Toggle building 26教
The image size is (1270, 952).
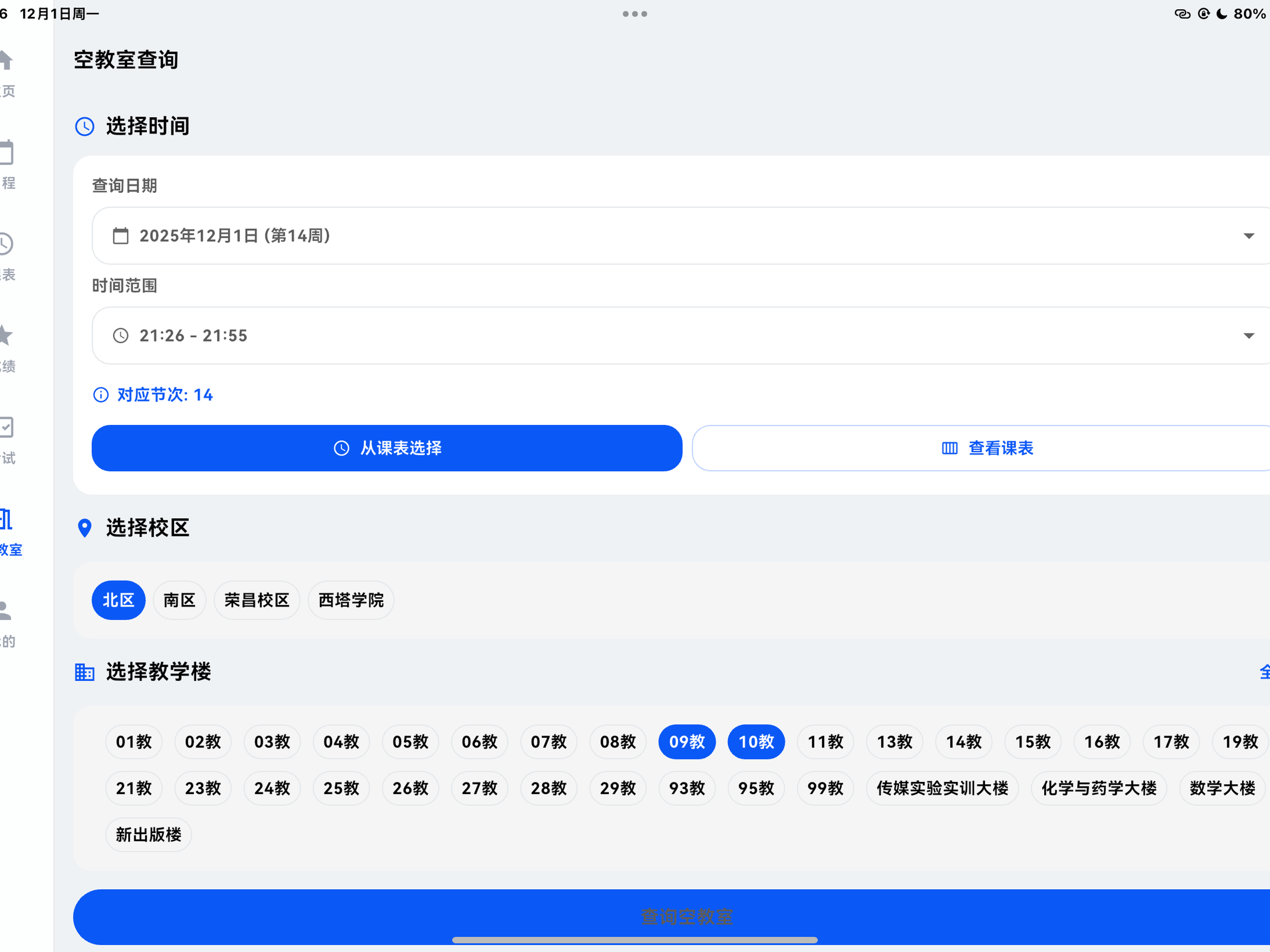pos(410,788)
